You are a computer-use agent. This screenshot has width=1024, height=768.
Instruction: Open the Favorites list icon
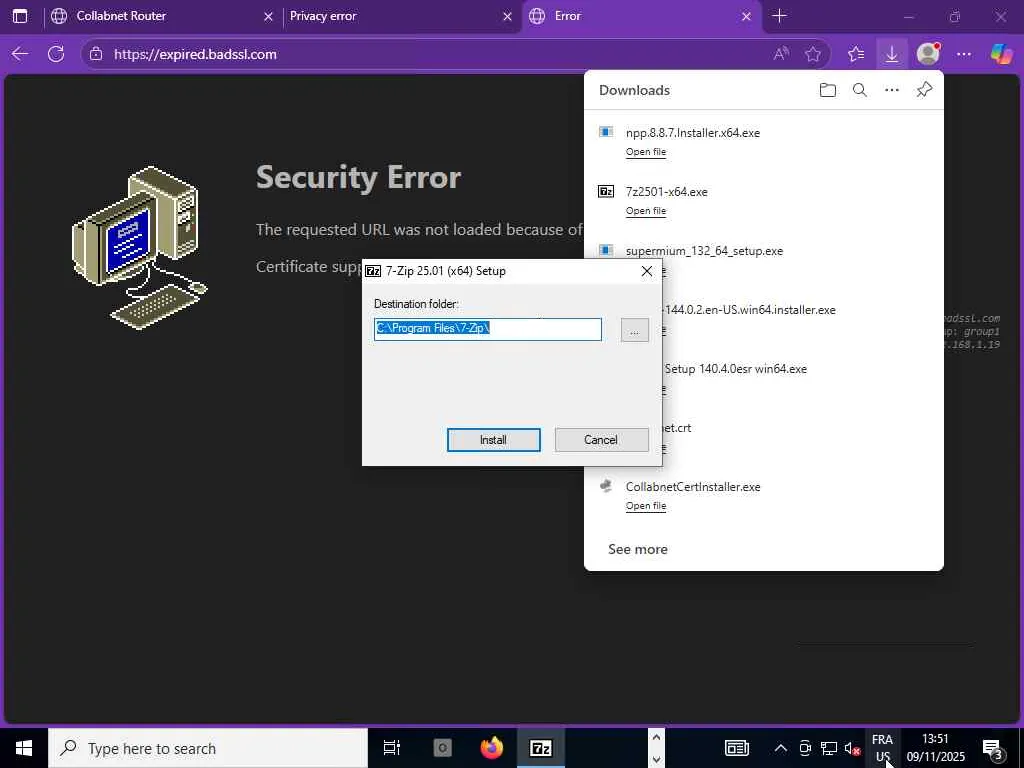pyautogui.click(x=856, y=54)
